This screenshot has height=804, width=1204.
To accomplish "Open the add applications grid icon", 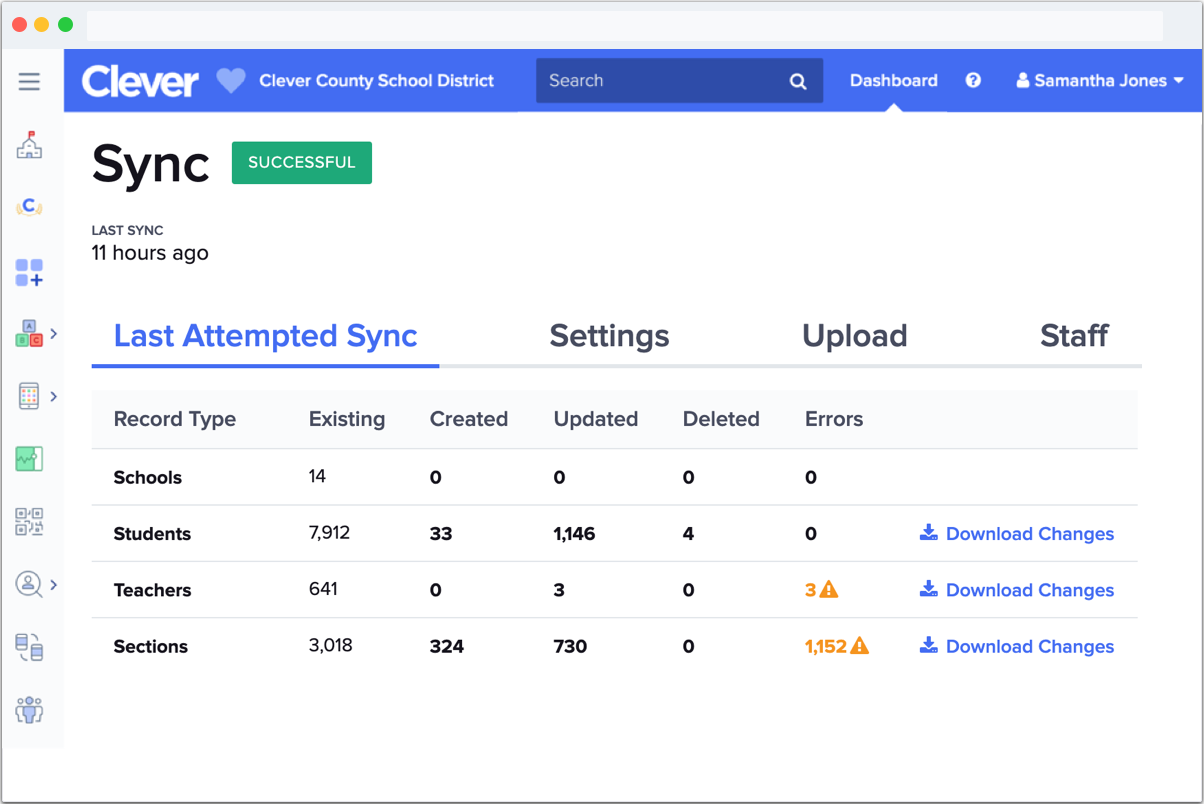I will point(29,272).
